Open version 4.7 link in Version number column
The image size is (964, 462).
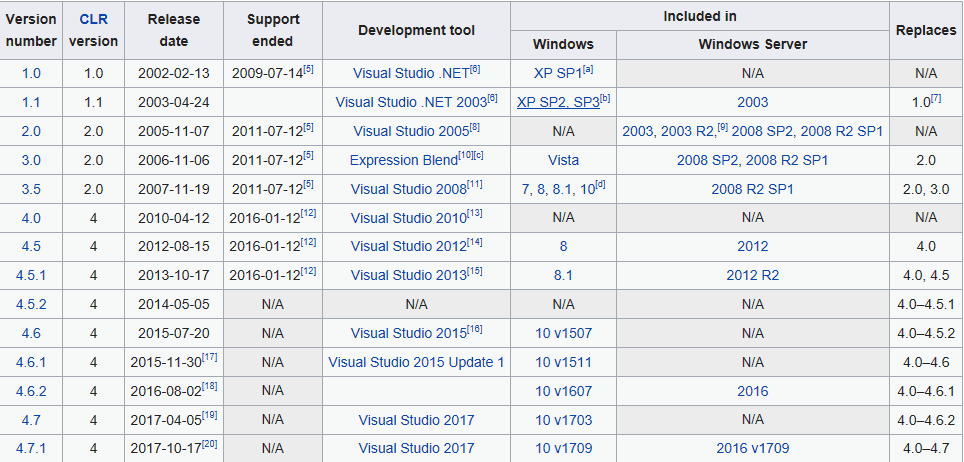point(31,420)
